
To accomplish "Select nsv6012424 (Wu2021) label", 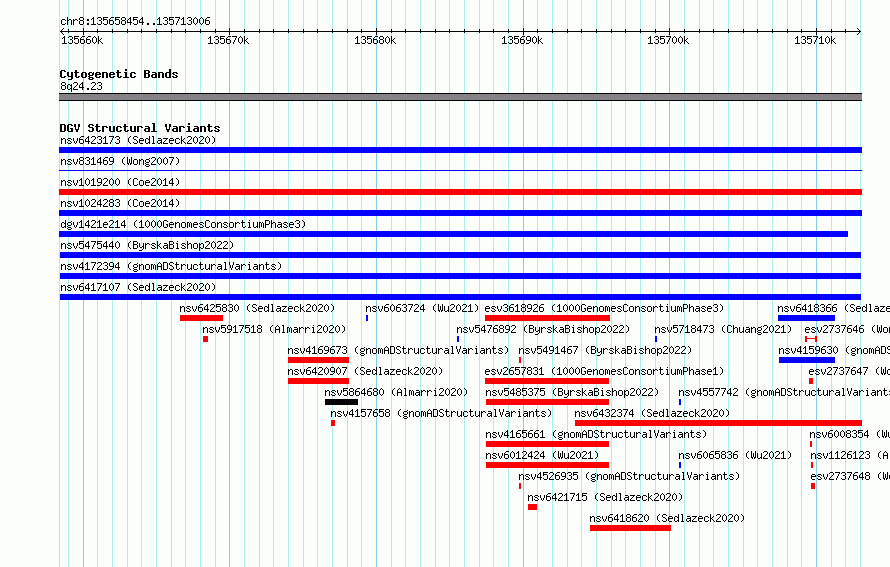I will pos(542,455).
